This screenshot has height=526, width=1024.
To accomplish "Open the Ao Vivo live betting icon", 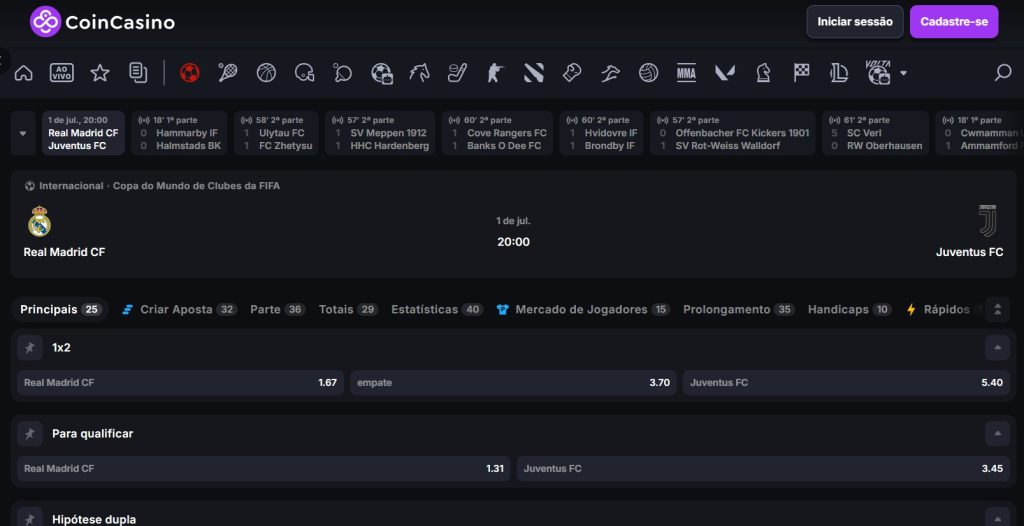I will click(62, 73).
